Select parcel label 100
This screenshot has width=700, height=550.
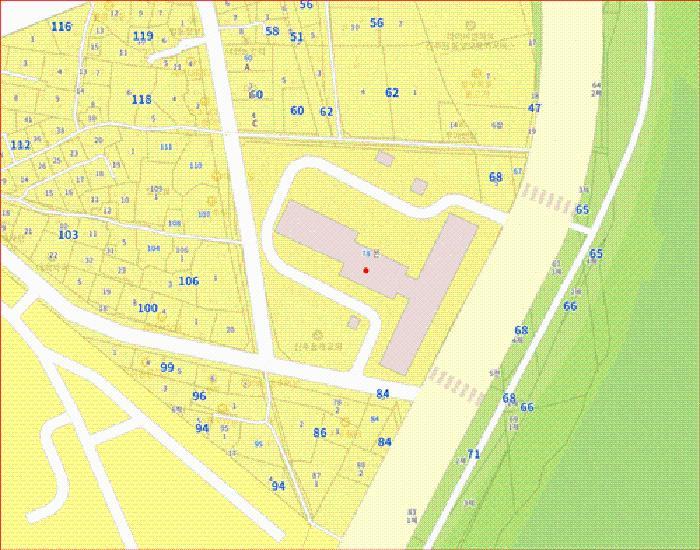(x=148, y=308)
